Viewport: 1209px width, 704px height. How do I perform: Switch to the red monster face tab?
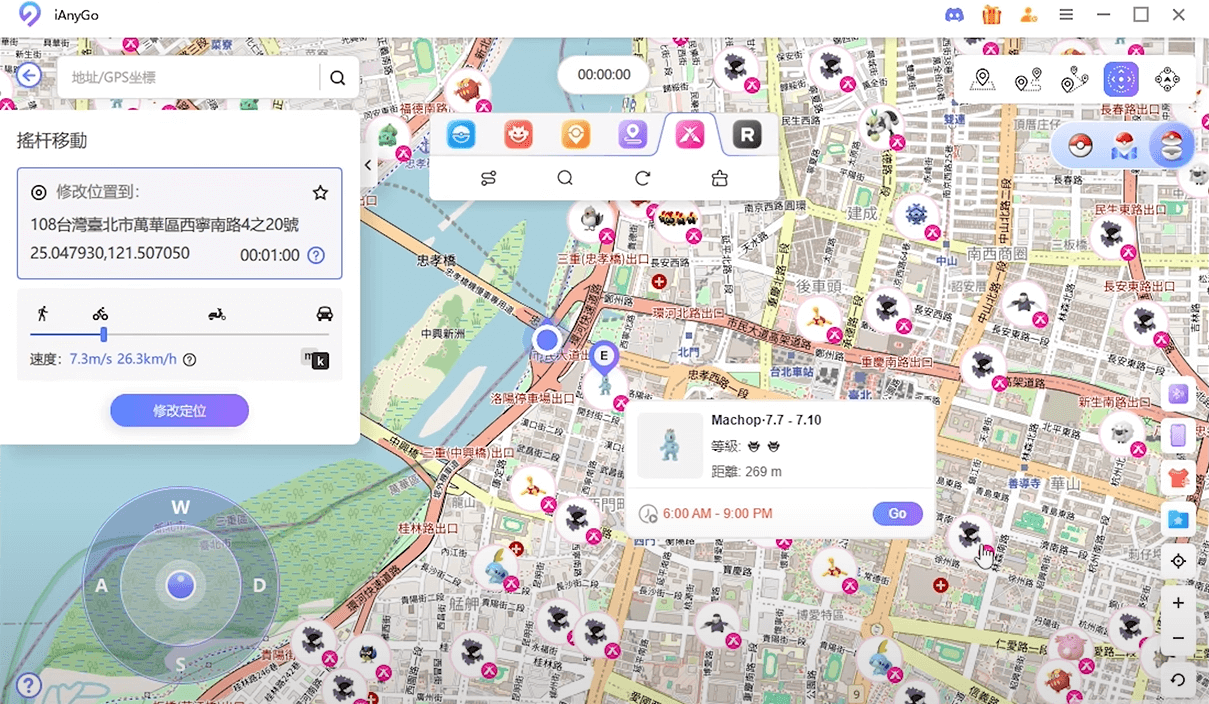[518, 135]
